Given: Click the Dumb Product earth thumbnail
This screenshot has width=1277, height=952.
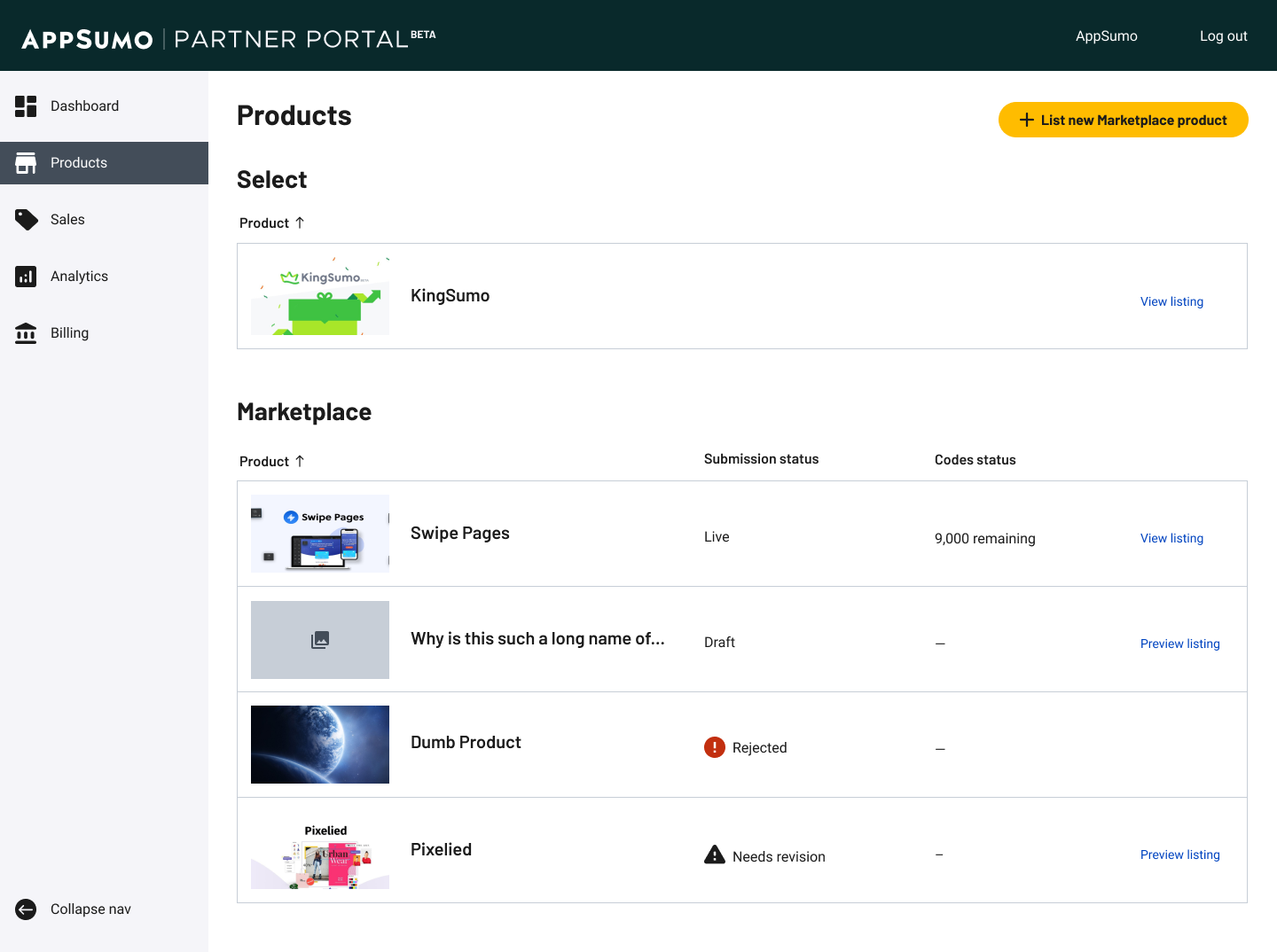Looking at the screenshot, I should point(320,745).
